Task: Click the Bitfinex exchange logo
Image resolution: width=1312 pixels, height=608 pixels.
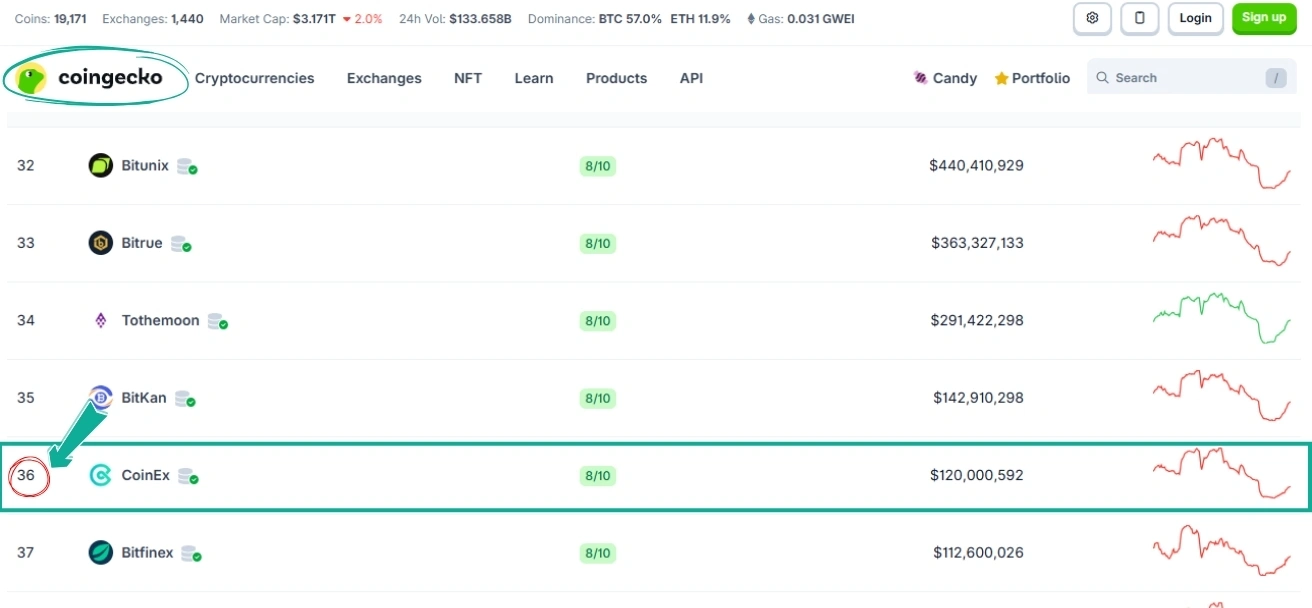Action: [x=101, y=552]
